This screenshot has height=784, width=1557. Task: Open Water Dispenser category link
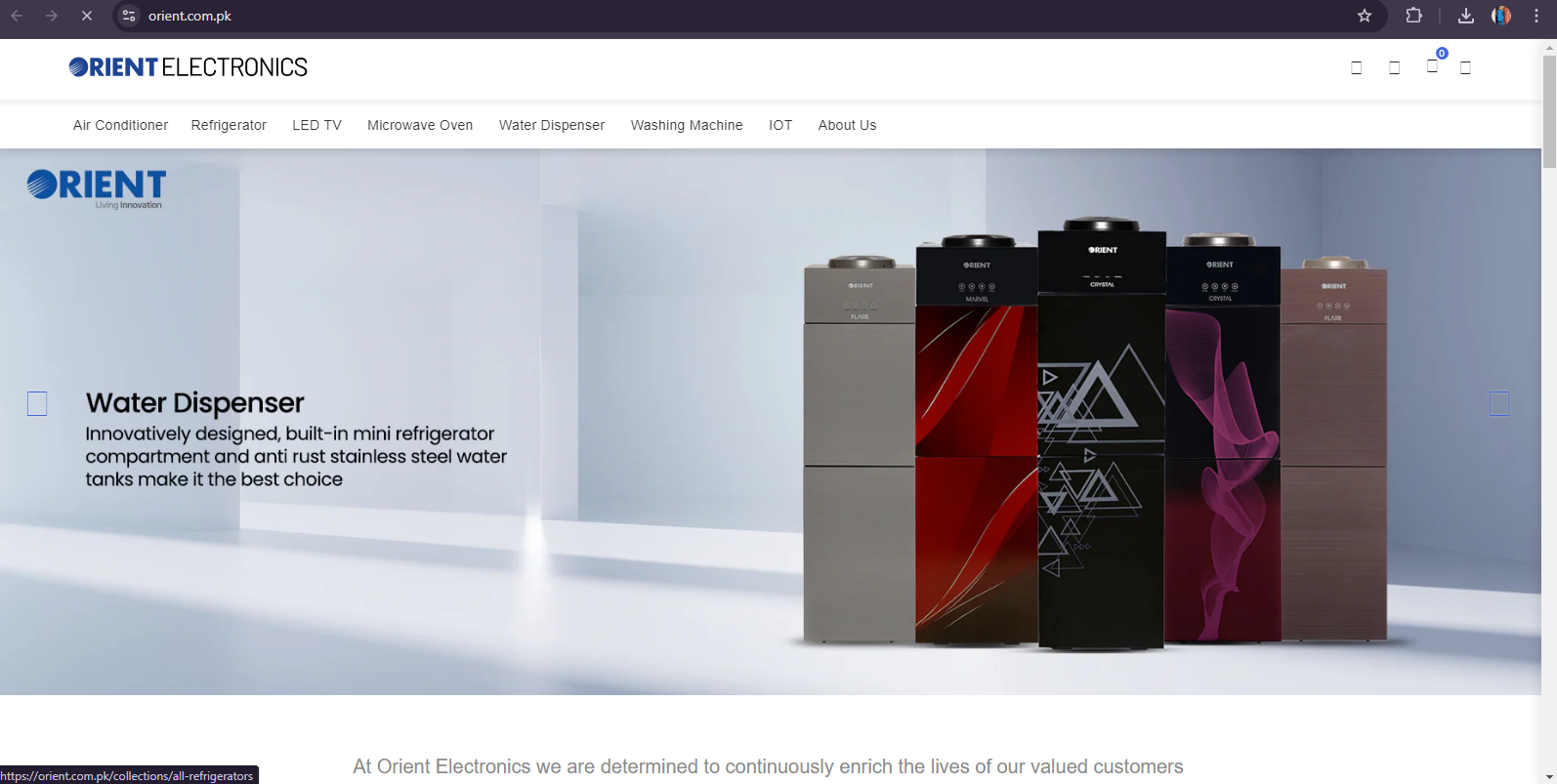[552, 125]
